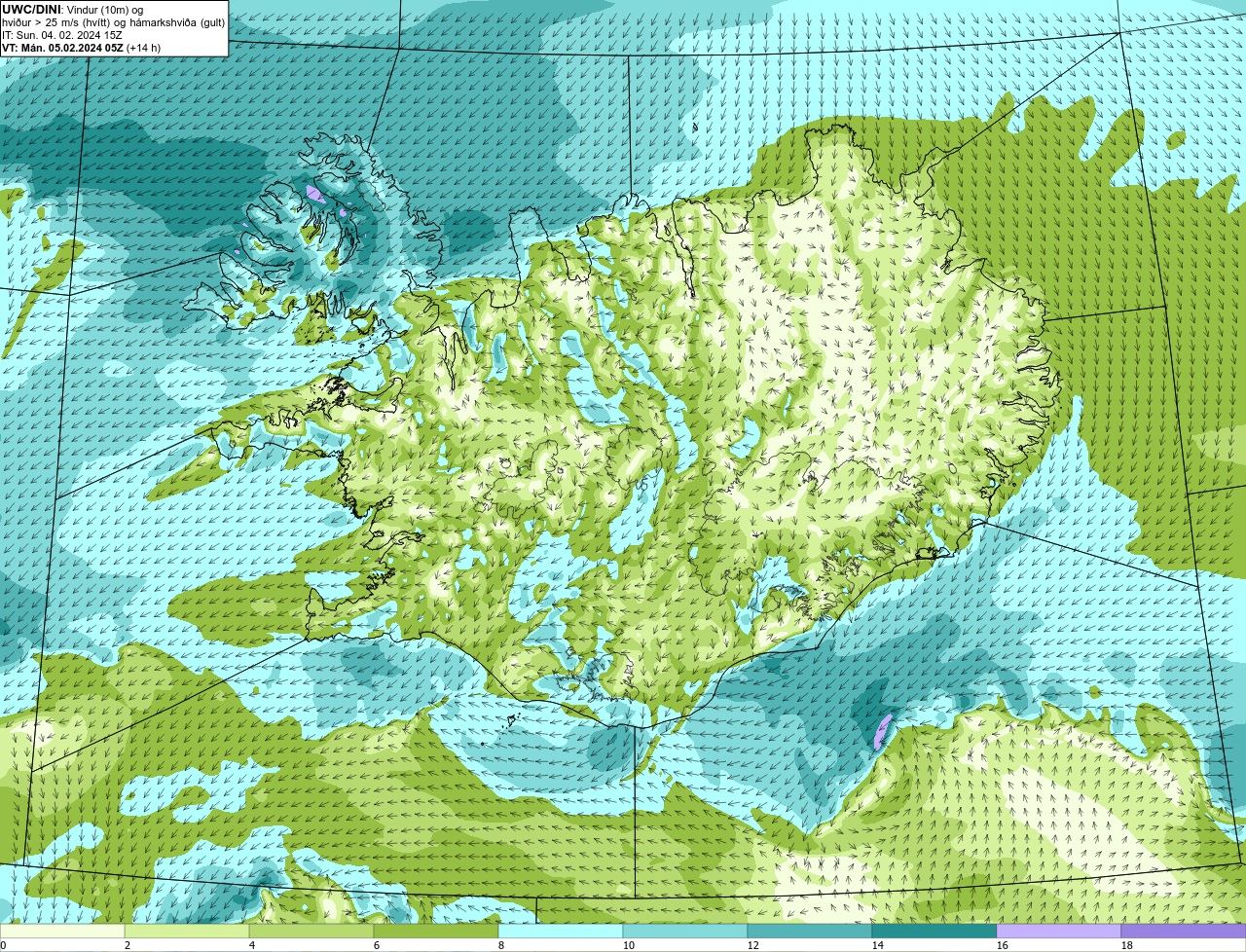This screenshot has width=1246, height=952.
Task: Click the legend scale label '12'
Action: click(x=753, y=945)
